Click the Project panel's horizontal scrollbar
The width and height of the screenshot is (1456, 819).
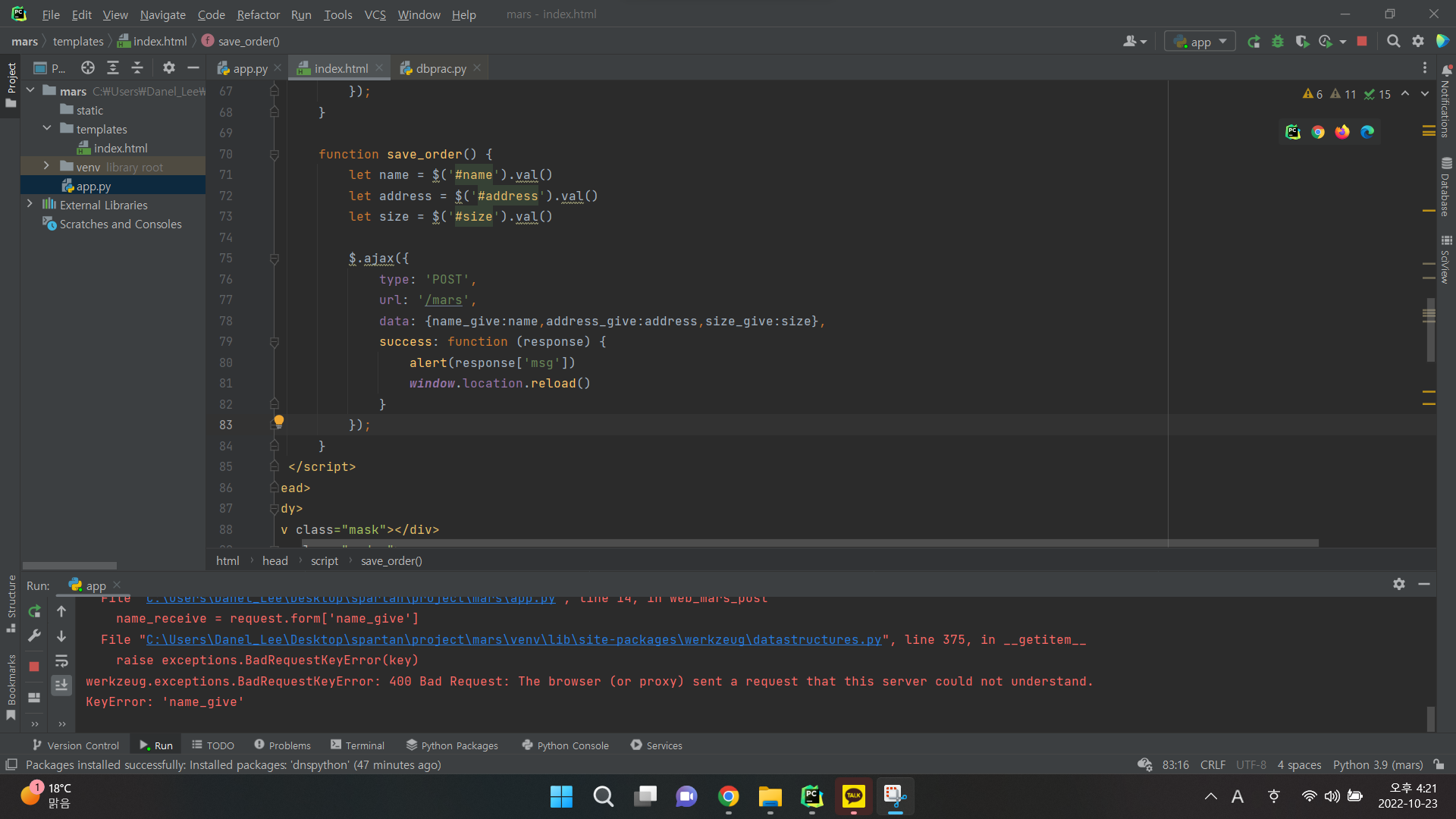click(x=70, y=566)
